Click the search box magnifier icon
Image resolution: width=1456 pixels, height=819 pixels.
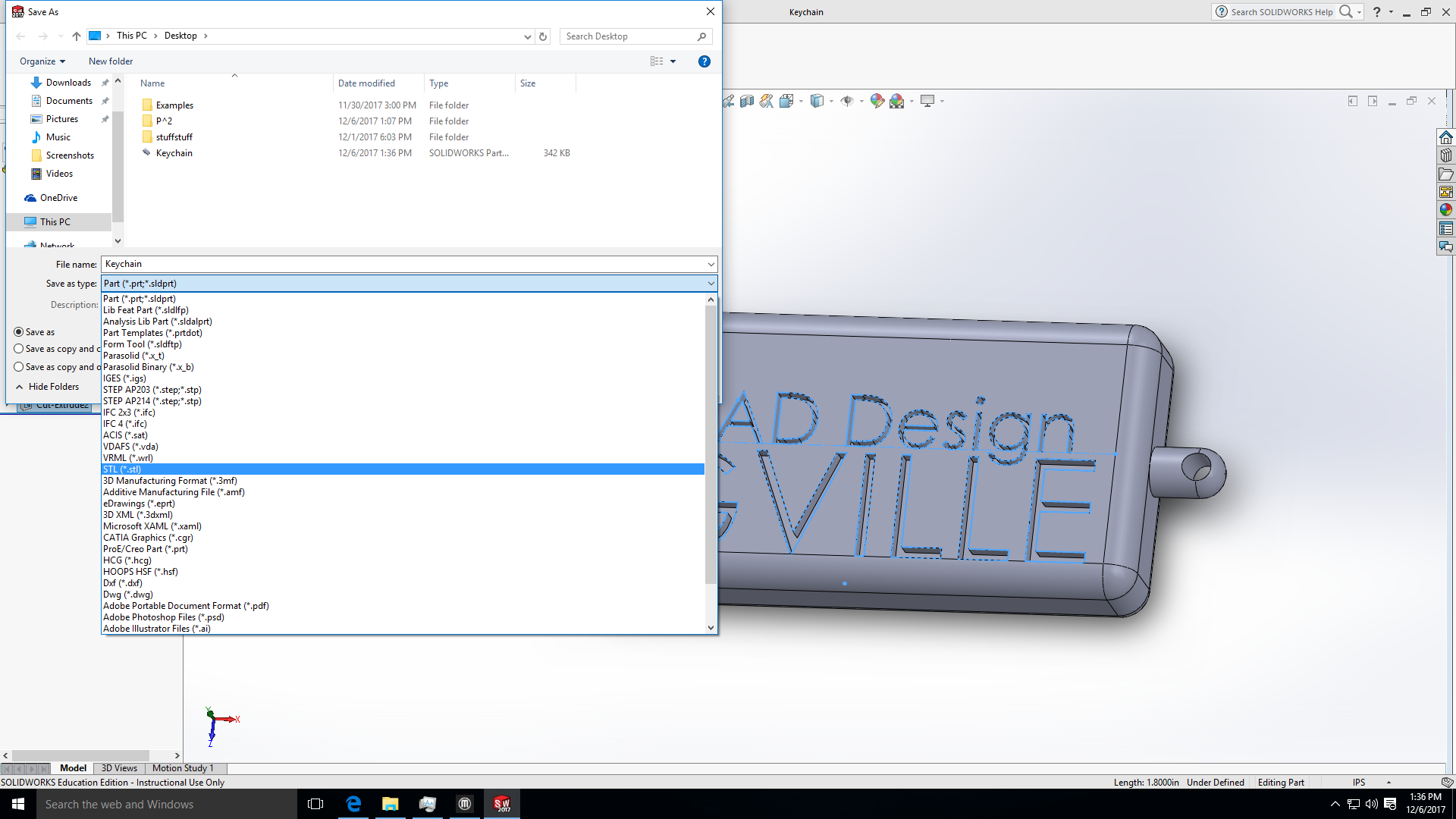pyautogui.click(x=702, y=36)
